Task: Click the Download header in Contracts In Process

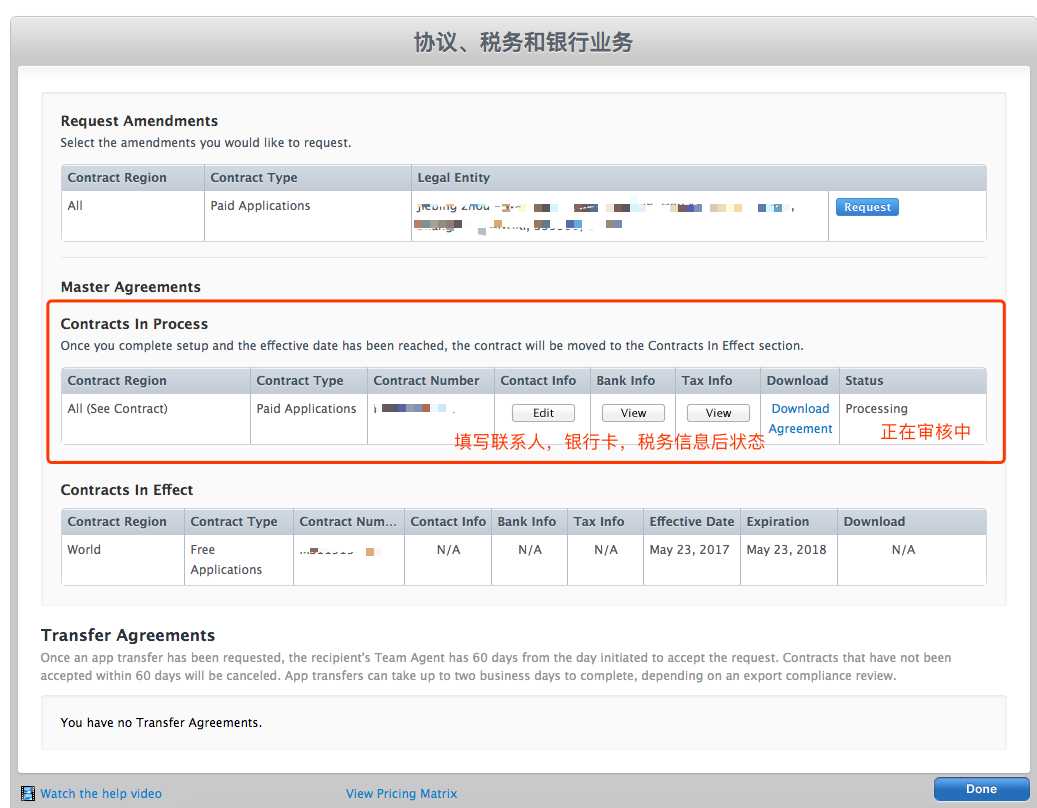Action: pos(797,380)
